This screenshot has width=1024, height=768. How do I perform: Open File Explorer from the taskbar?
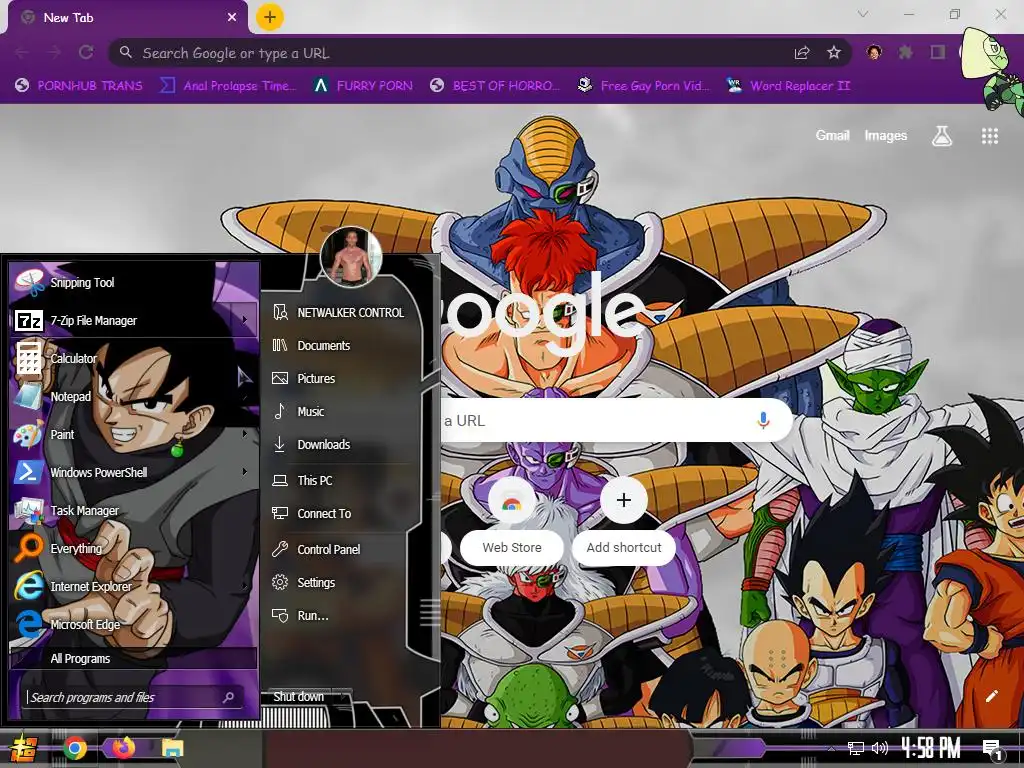coord(172,748)
